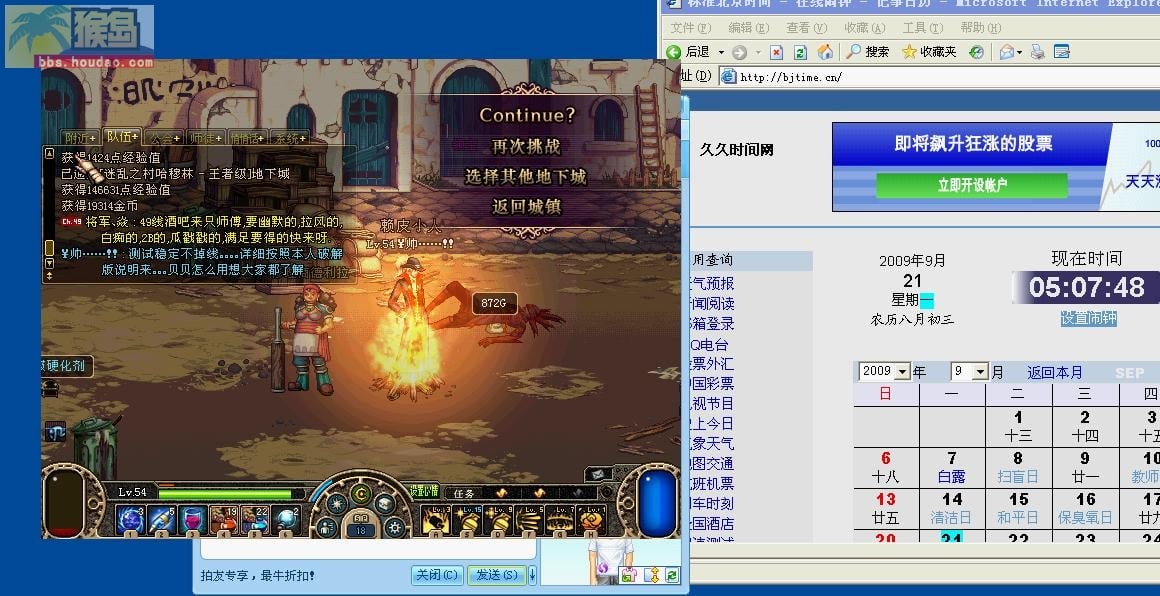The height and width of the screenshot is (596, 1160).
Task: Switch to the 队伍 chat tab
Action: [x=122, y=136]
